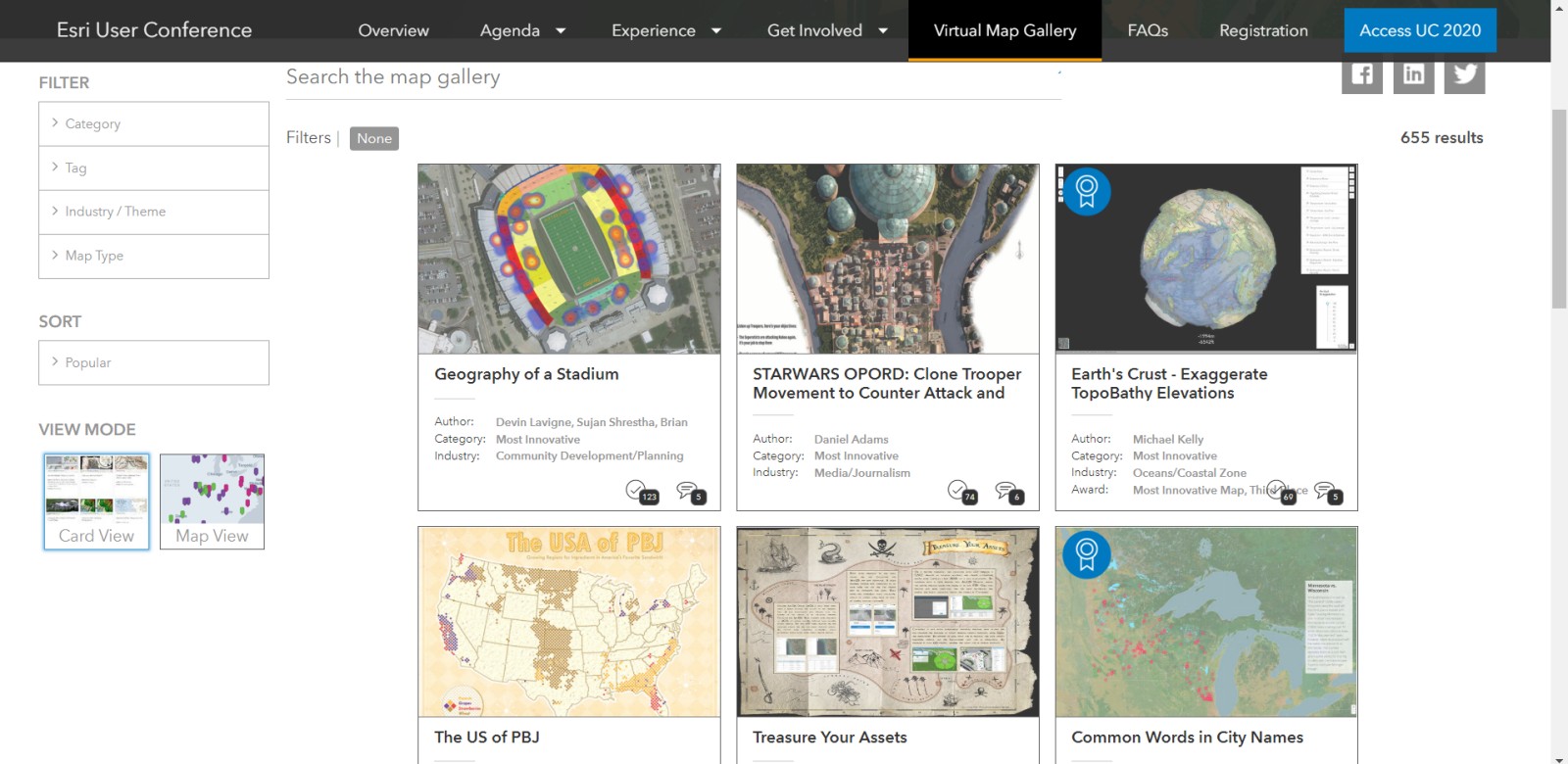Click award ribbon badge on Earth's Crust thumbnail
This screenshot has height=764, width=1568.
pyautogui.click(x=1086, y=191)
